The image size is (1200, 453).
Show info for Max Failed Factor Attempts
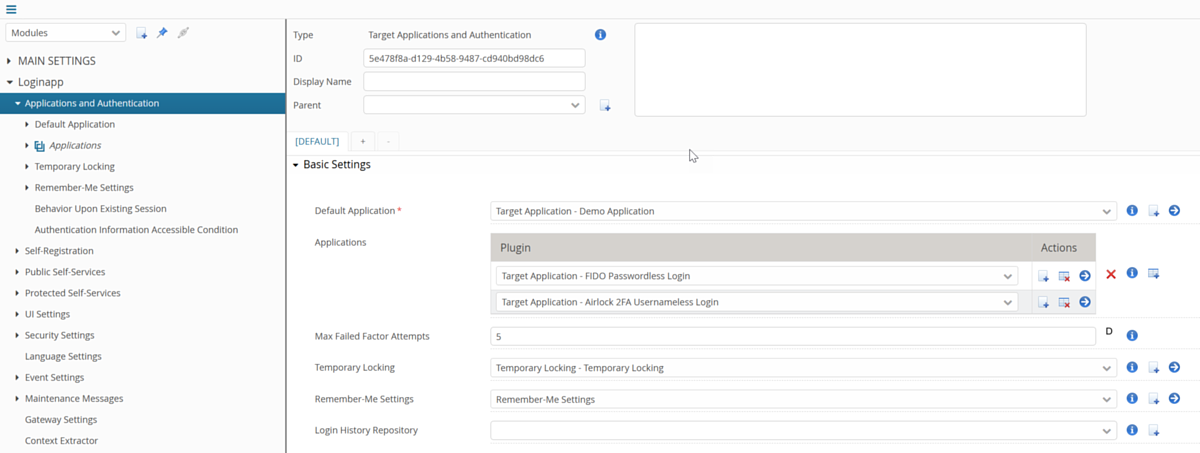(1132, 336)
